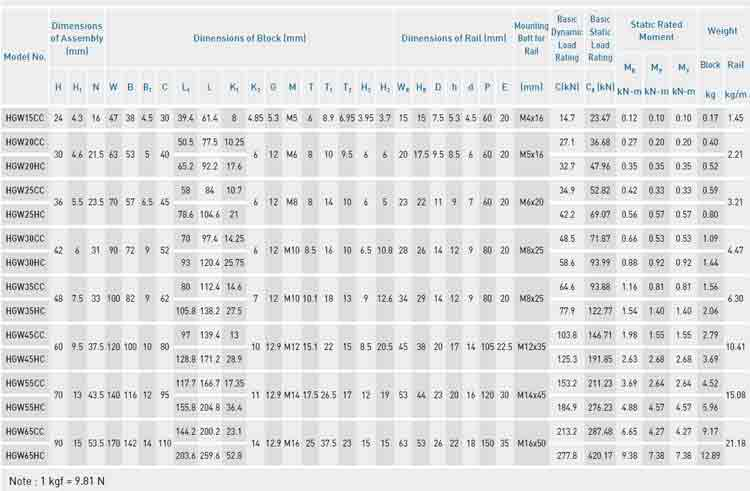
Task: Click dynamic load value 103.8
Action: (x=567, y=335)
